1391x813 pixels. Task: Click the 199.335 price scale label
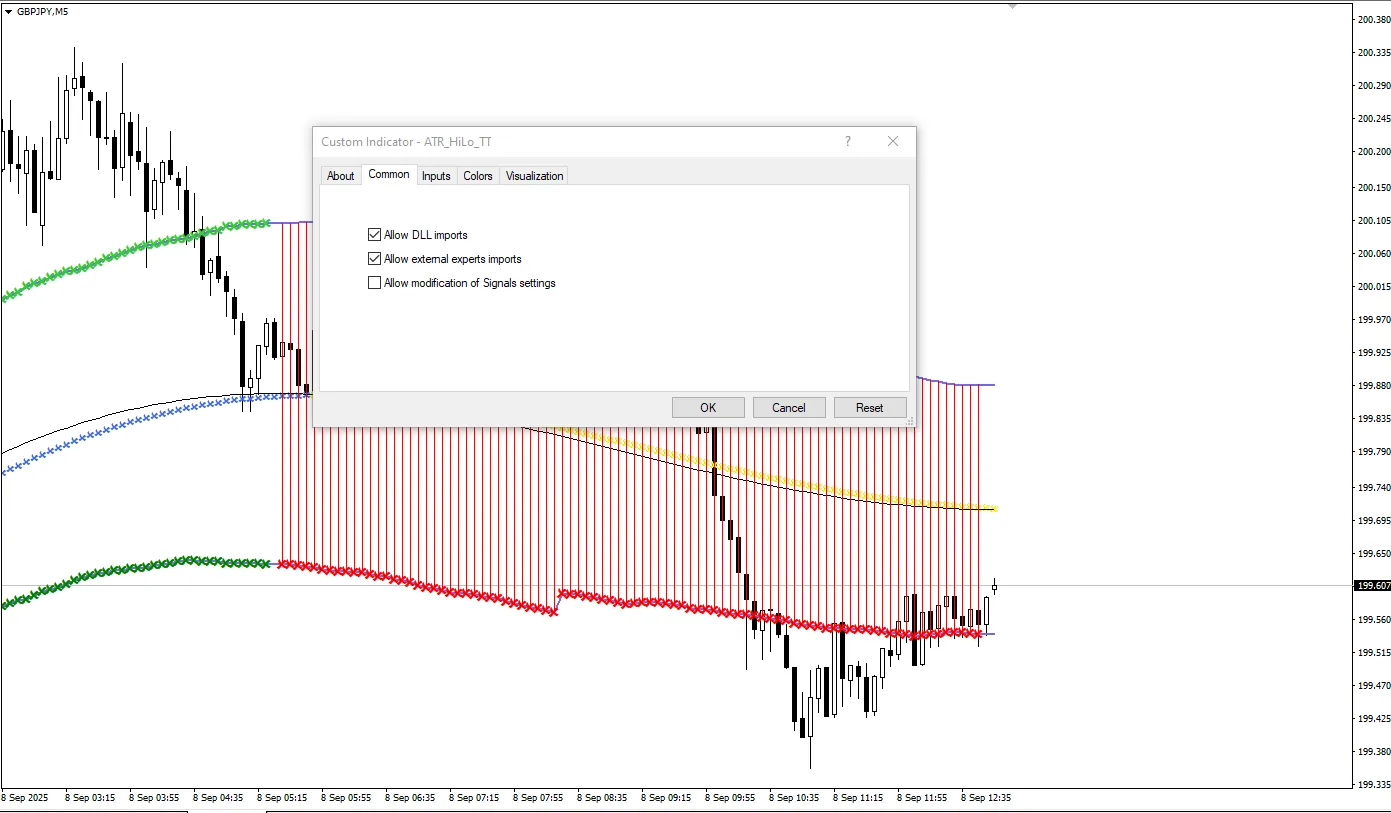tap(1374, 785)
